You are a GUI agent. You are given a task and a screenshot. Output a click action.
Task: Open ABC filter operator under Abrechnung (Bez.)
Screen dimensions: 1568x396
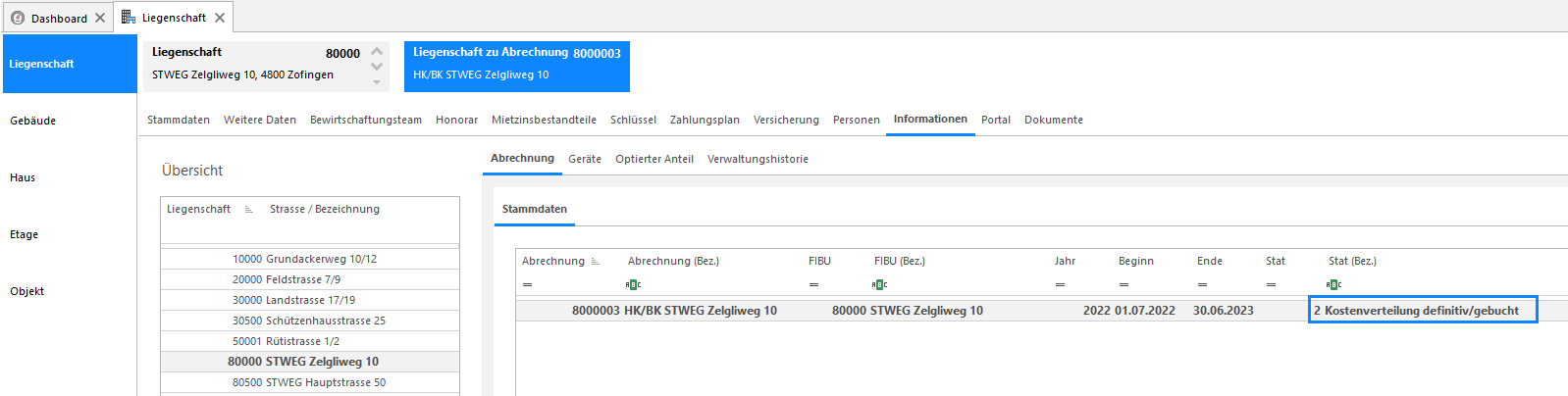coord(633,285)
